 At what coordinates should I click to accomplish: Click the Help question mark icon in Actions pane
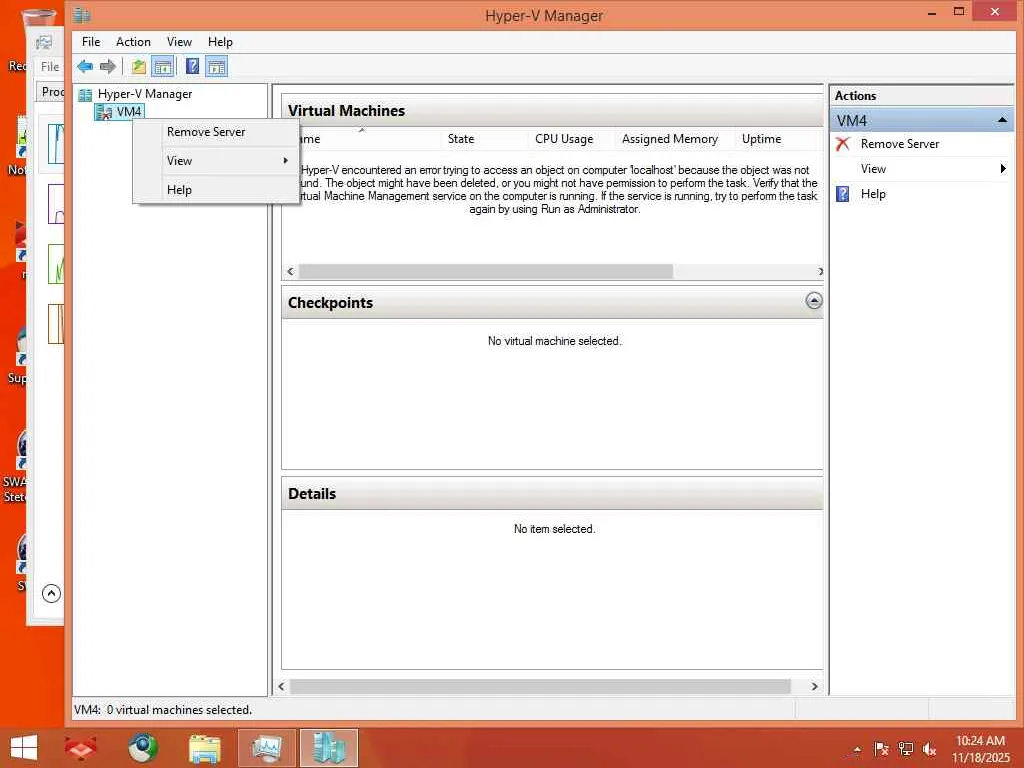coord(843,194)
